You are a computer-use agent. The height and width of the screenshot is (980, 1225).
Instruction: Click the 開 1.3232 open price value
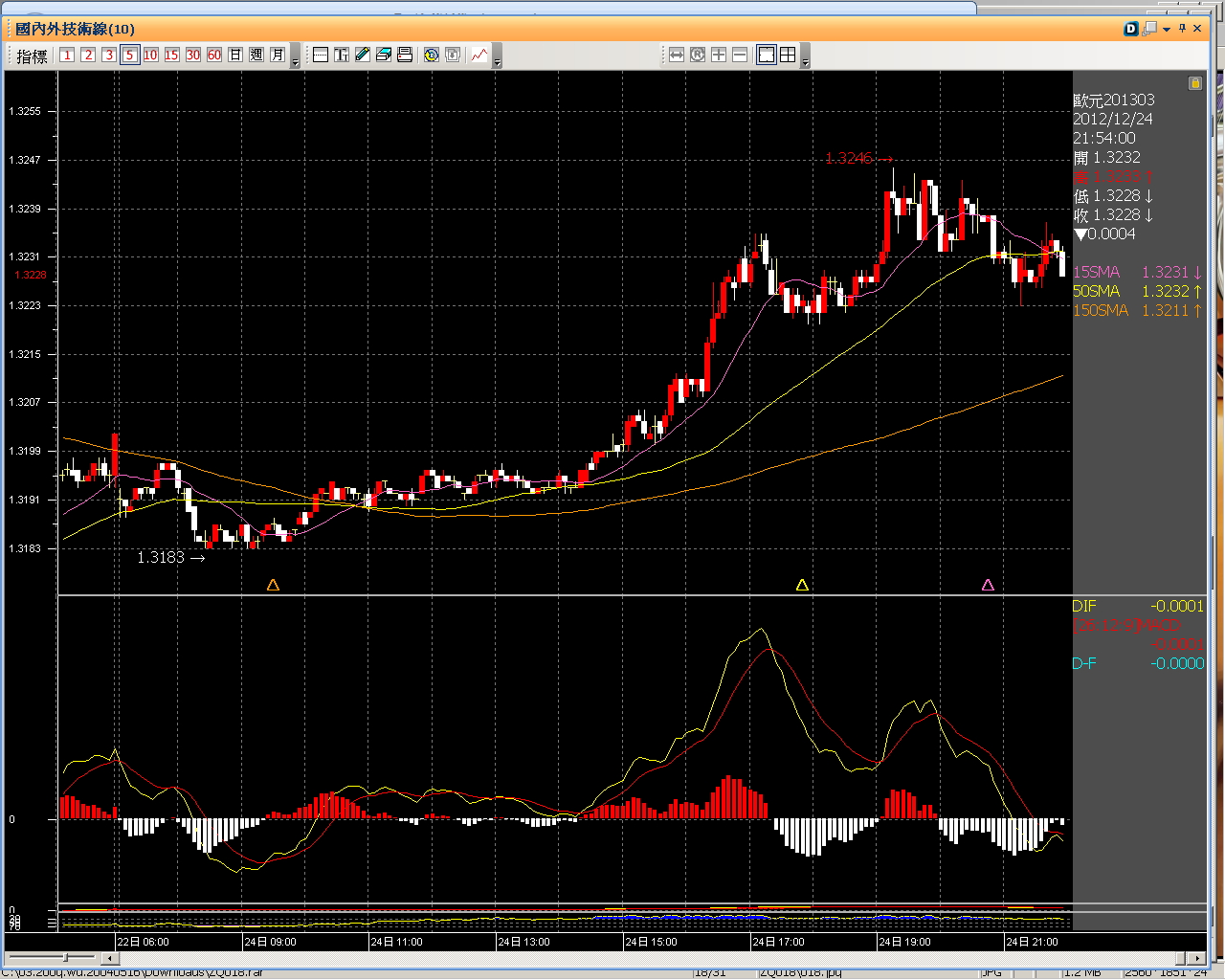point(1107,157)
